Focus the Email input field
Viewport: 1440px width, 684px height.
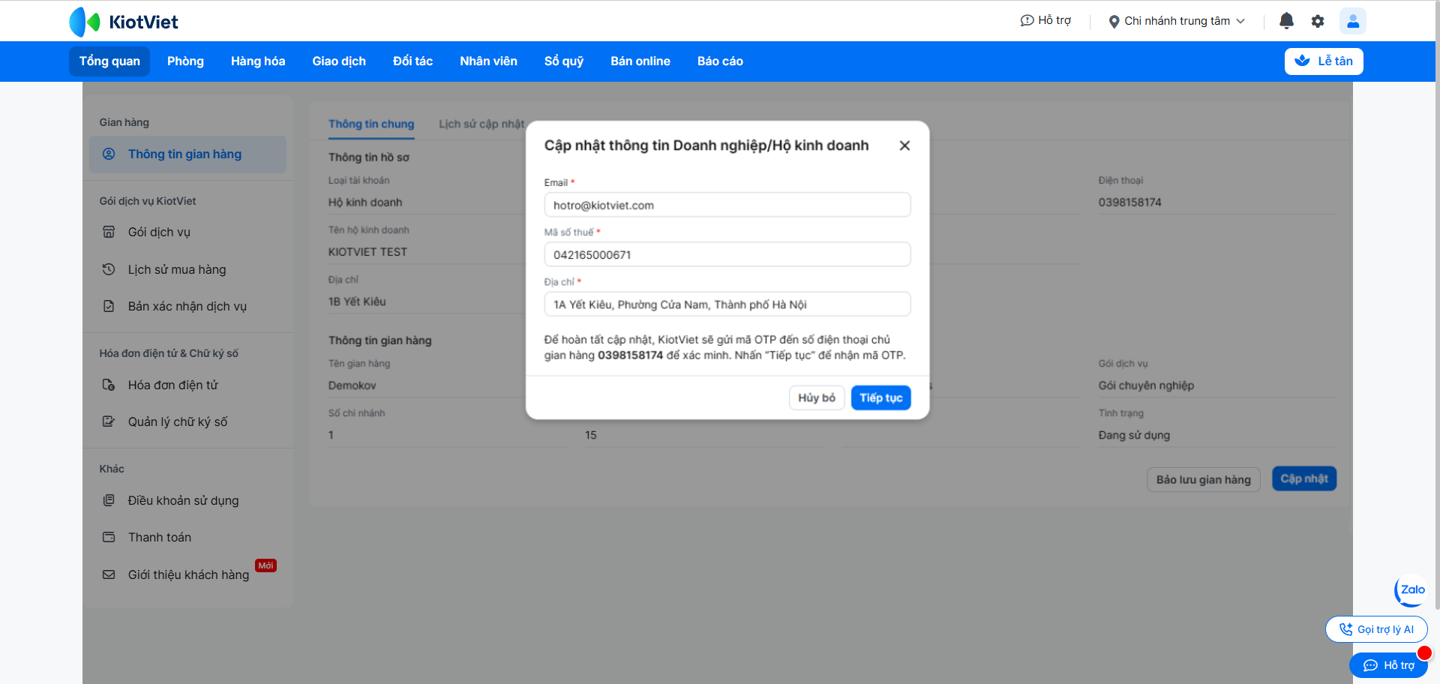[x=727, y=205]
